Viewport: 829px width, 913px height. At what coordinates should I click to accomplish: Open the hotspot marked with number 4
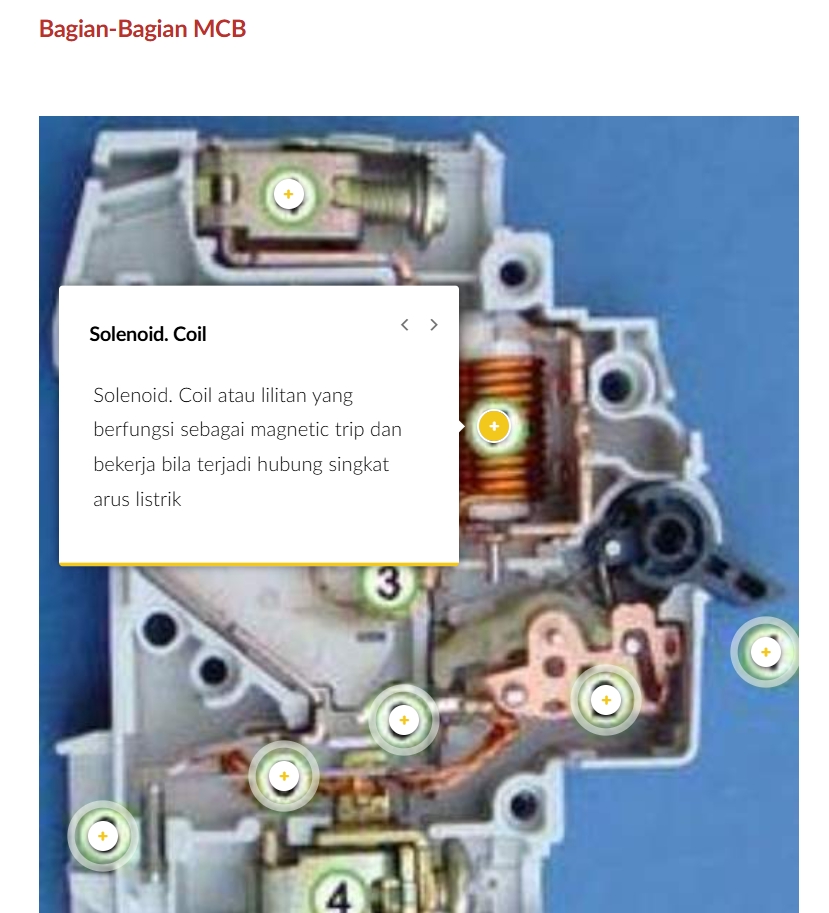(x=339, y=892)
